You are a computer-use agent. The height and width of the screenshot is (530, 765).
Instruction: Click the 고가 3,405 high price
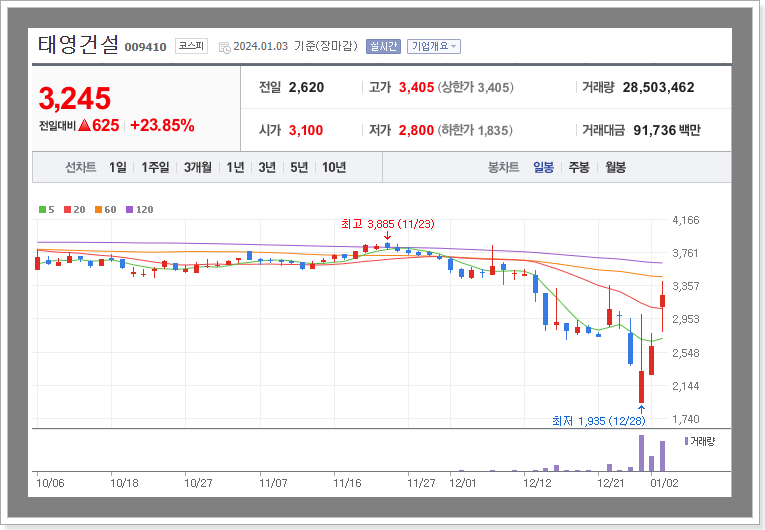[402, 87]
